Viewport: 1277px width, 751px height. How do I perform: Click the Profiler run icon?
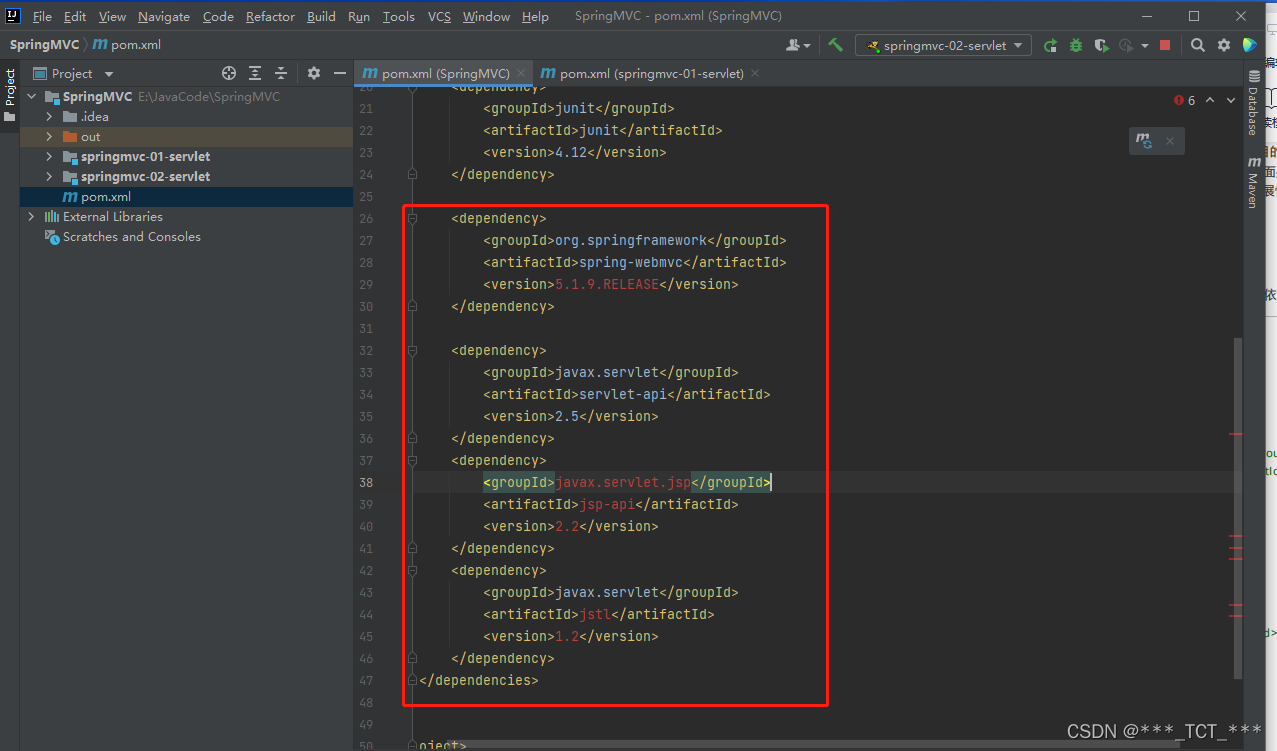[x=1126, y=45]
